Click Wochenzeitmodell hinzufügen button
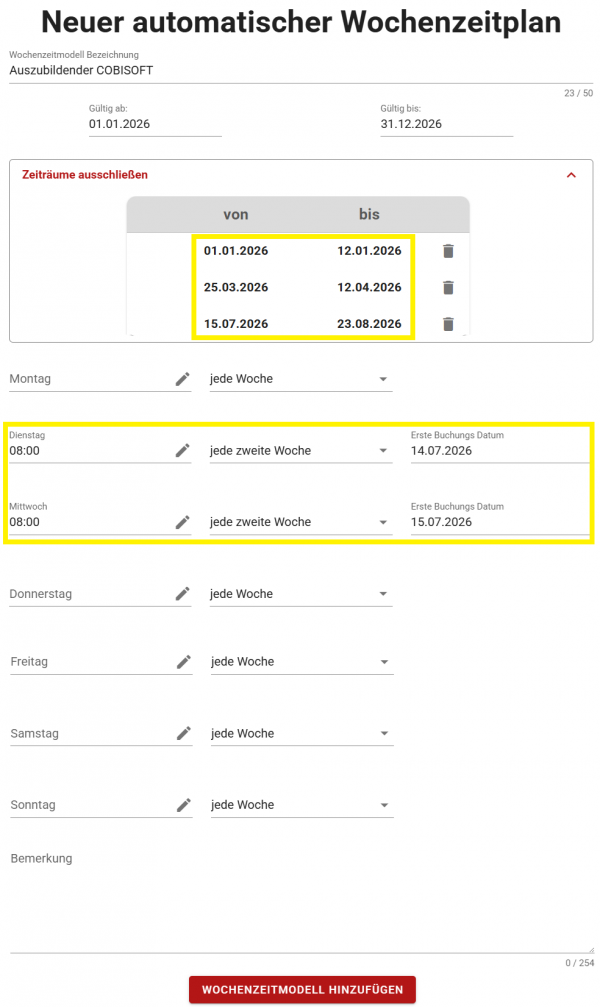This screenshot has height=1007, width=600. [302, 990]
